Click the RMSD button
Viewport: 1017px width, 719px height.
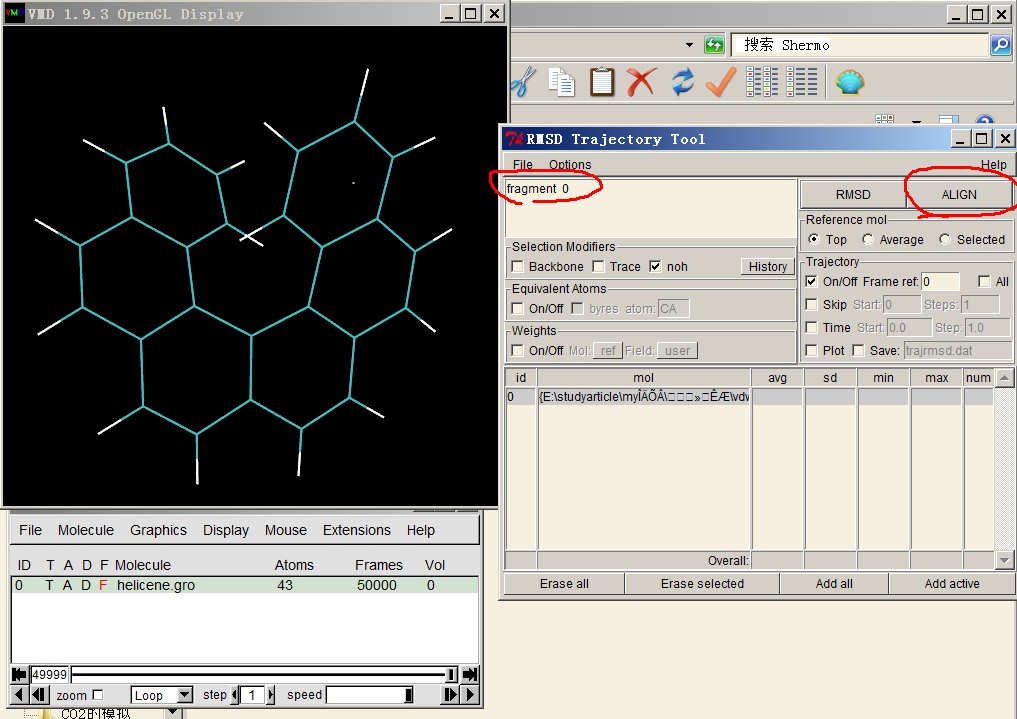[x=852, y=194]
